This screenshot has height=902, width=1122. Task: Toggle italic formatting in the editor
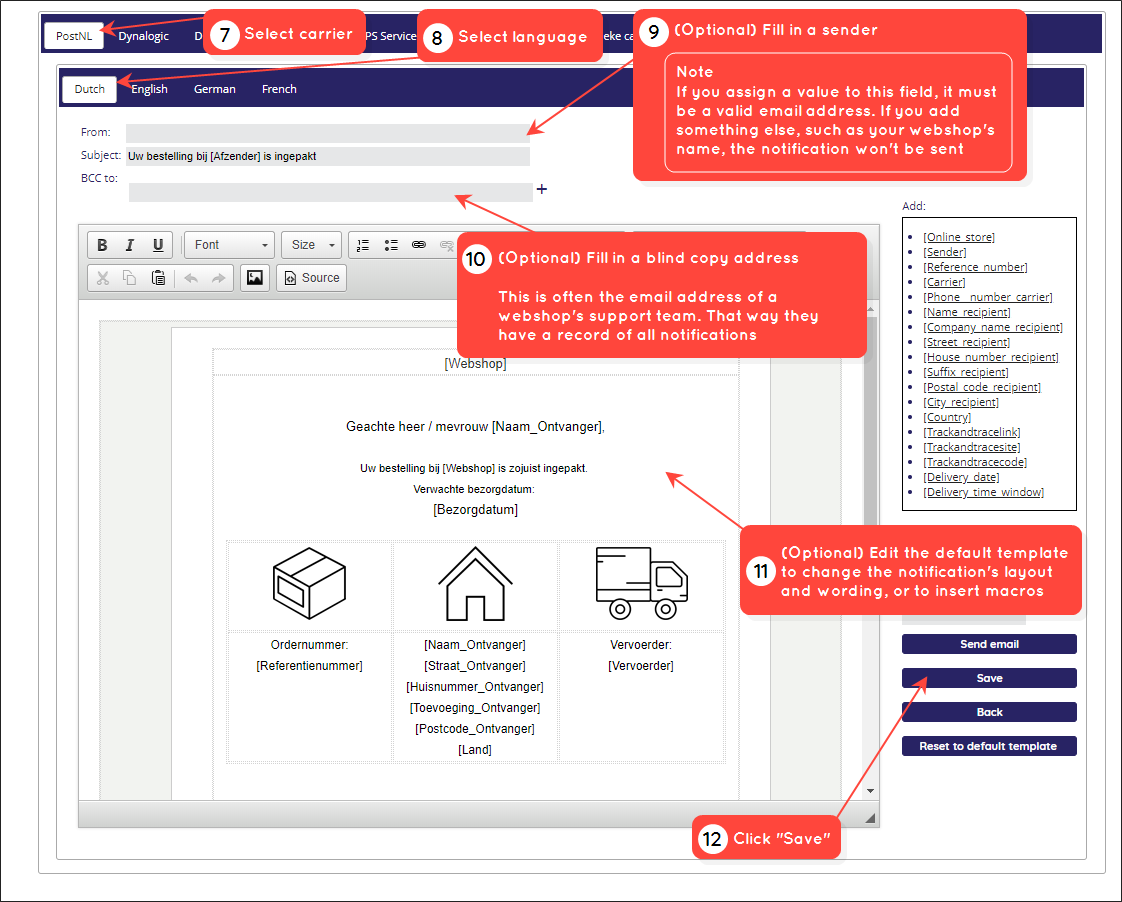130,245
